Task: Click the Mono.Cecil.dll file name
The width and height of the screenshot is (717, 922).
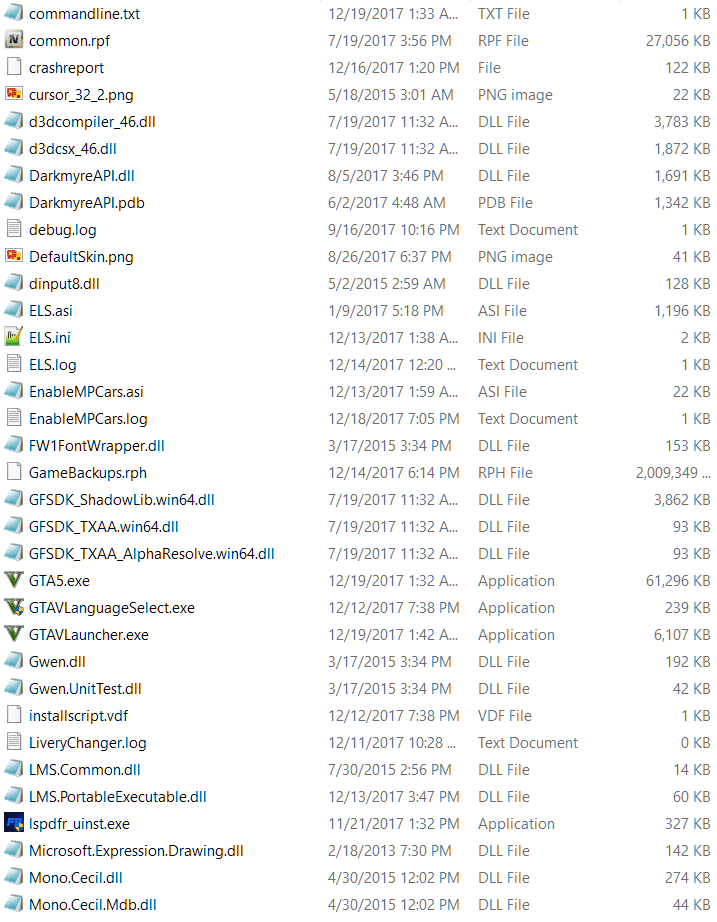Action: tap(75, 877)
